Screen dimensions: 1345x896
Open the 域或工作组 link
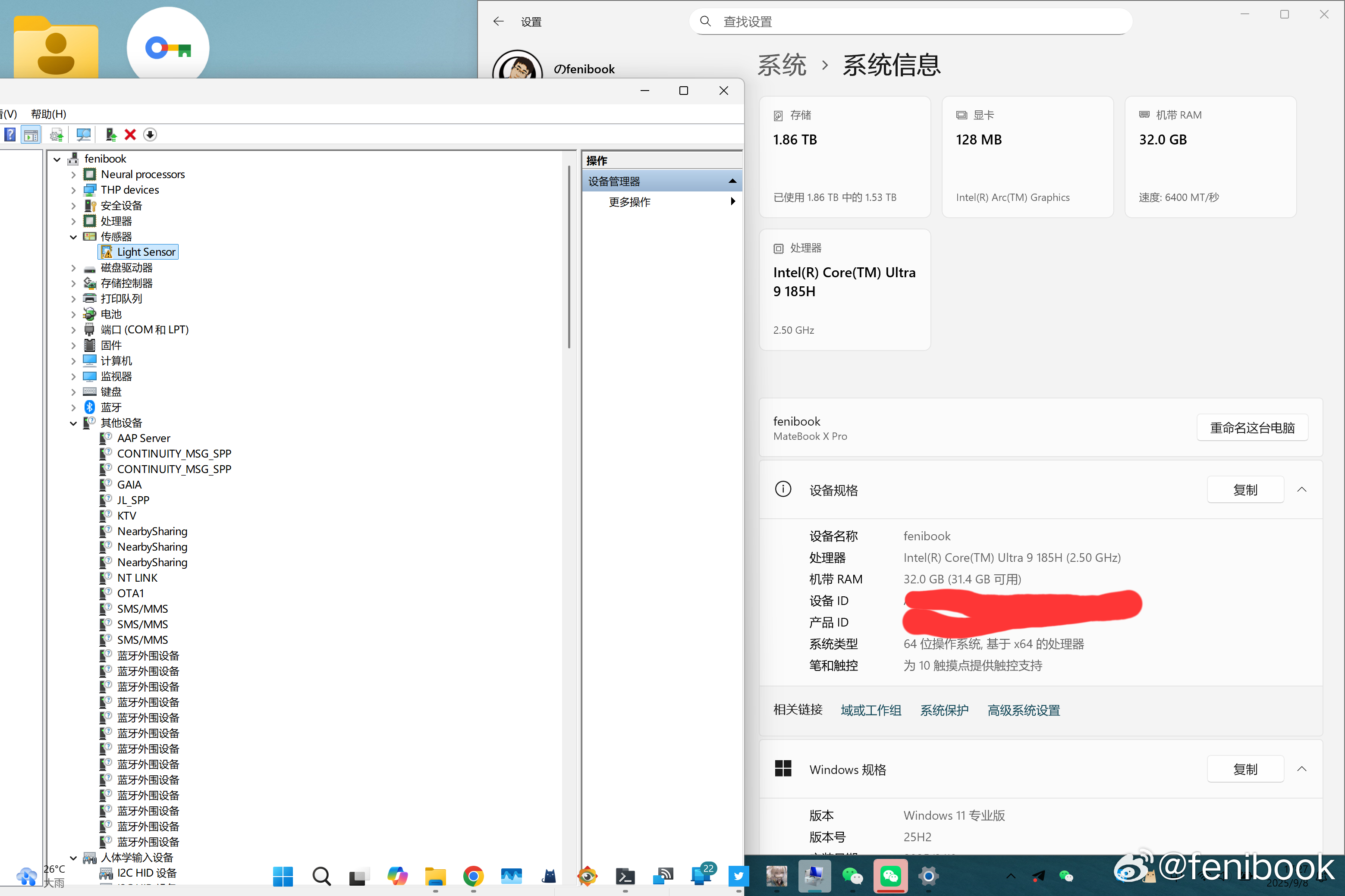point(871,710)
